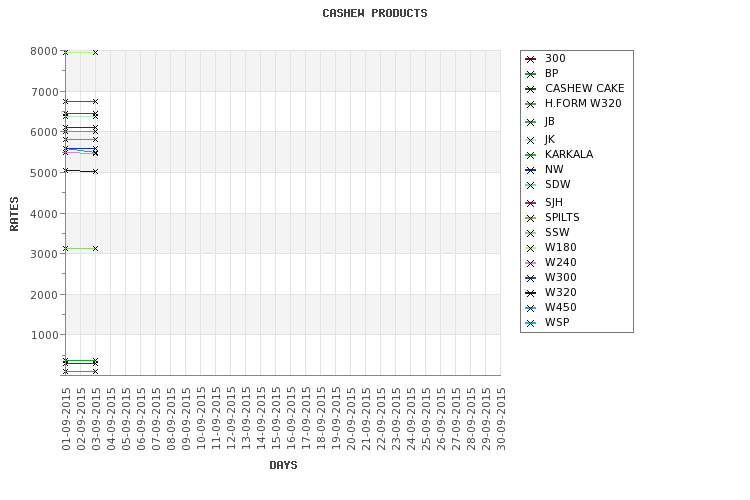This screenshot has width=750, height=500.
Task: Click the W180 legend marker icon
Action: 530,248
